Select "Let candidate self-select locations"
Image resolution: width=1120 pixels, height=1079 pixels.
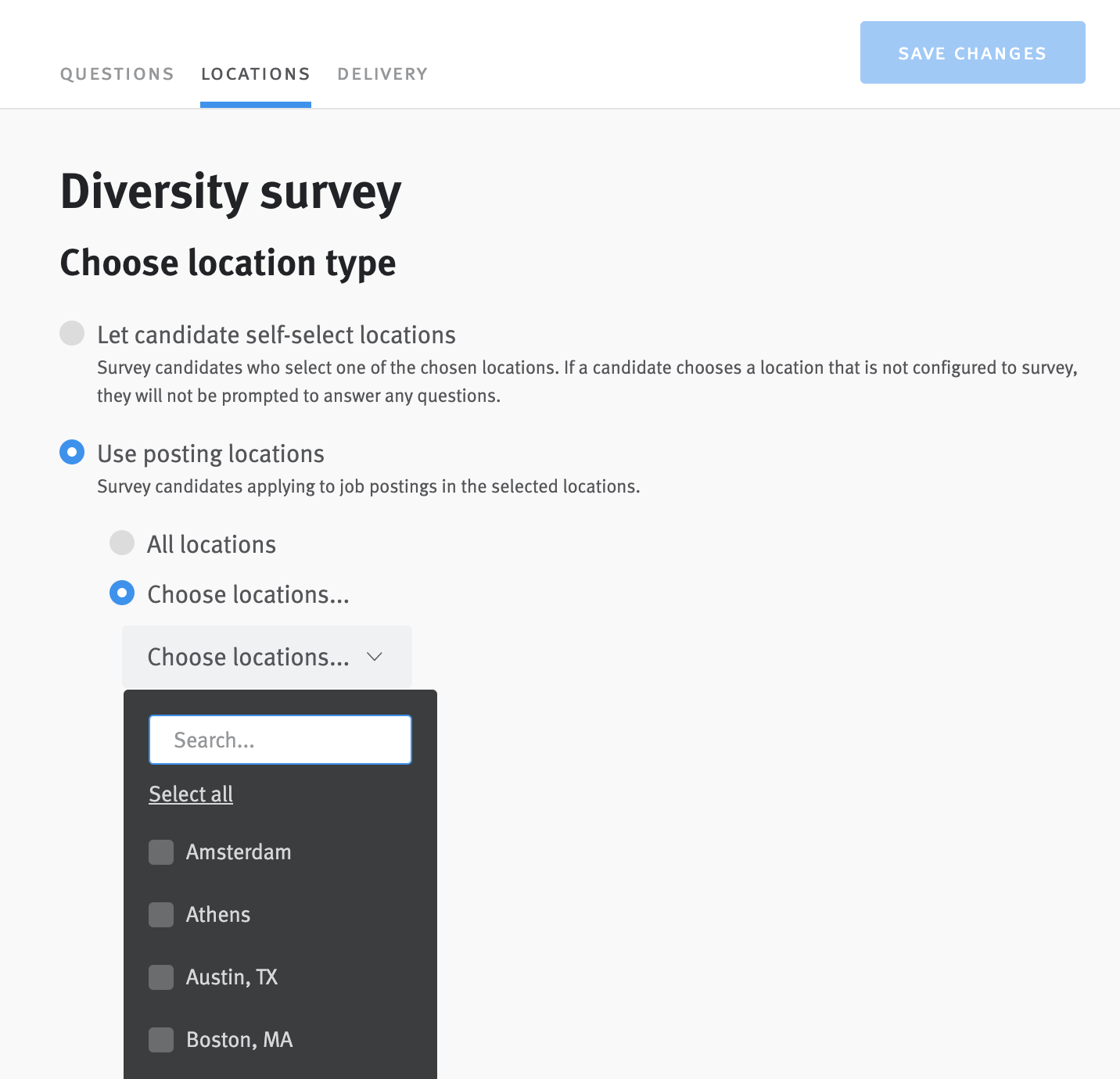pyautogui.click(x=72, y=333)
